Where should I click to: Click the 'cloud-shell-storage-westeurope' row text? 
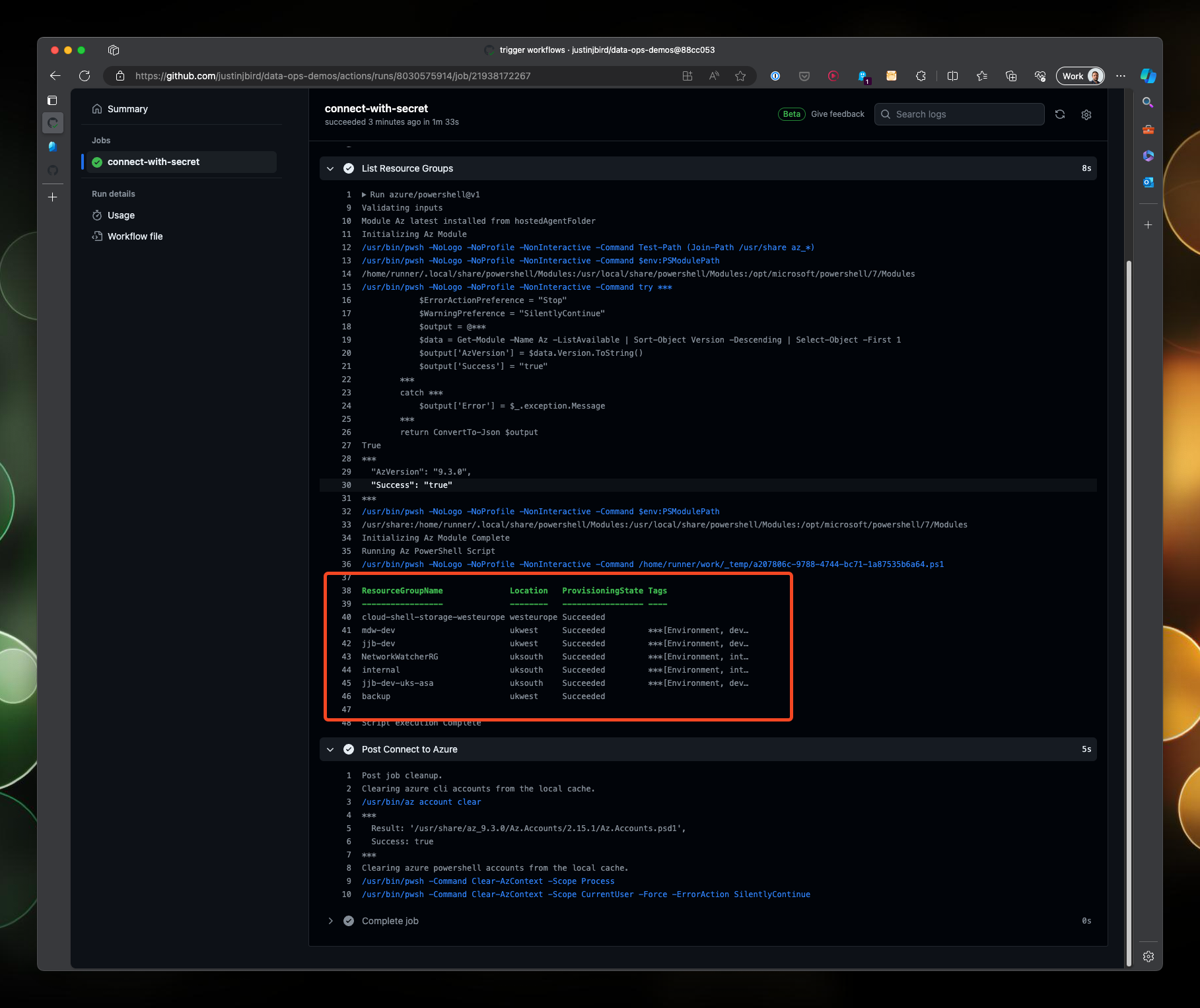pos(433,617)
